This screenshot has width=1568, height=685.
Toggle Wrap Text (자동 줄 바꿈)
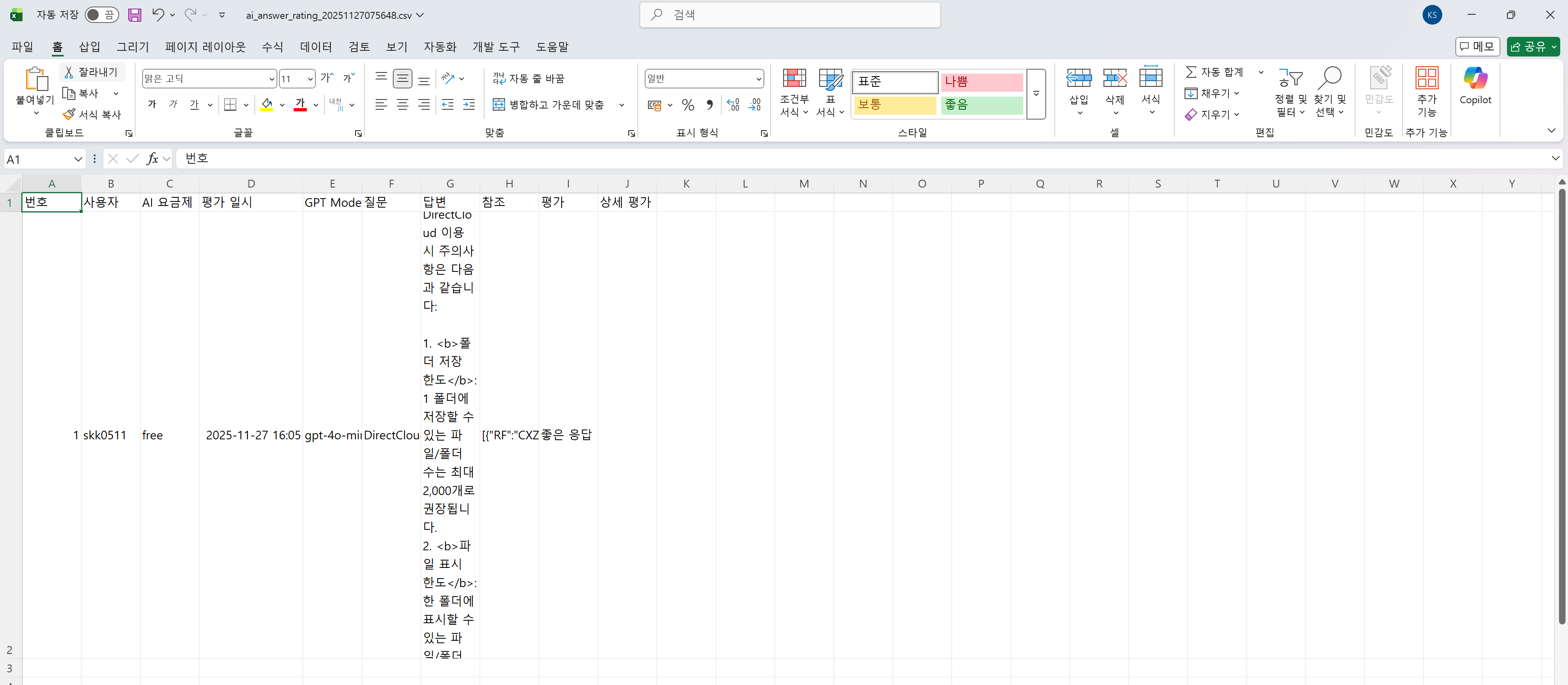click(x=528, y=79)
